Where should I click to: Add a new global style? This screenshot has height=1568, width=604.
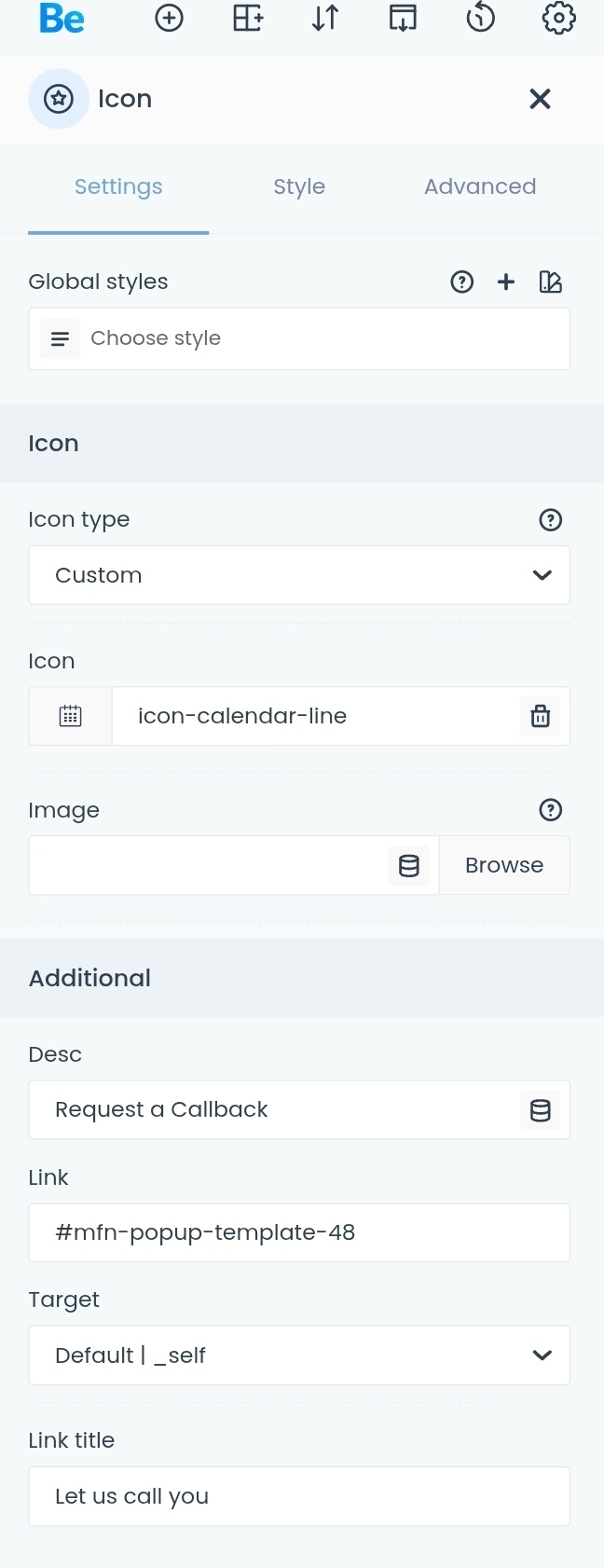tap(506, 282)
